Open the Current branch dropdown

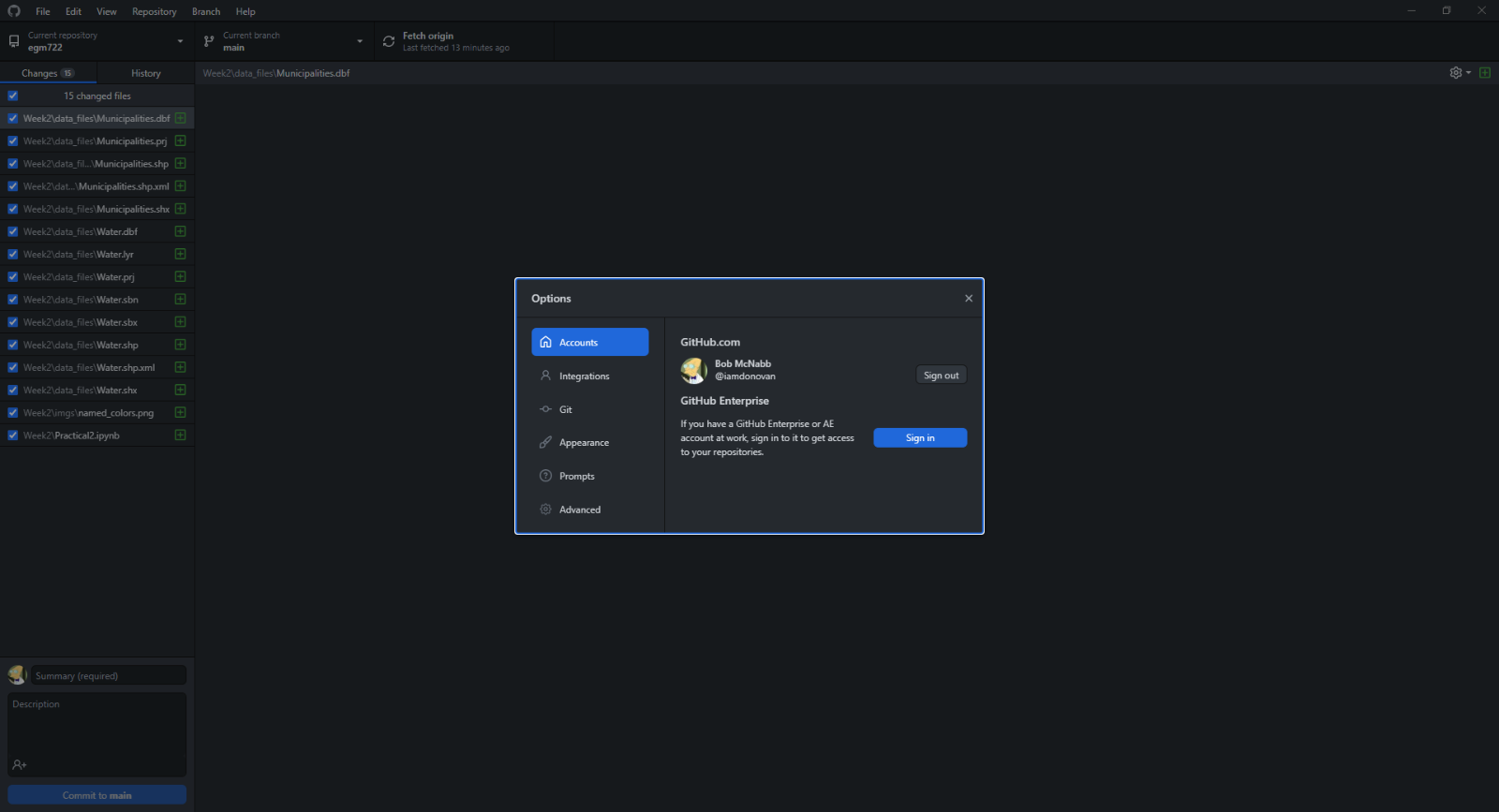pyautogui.click(x=284, y=41)
